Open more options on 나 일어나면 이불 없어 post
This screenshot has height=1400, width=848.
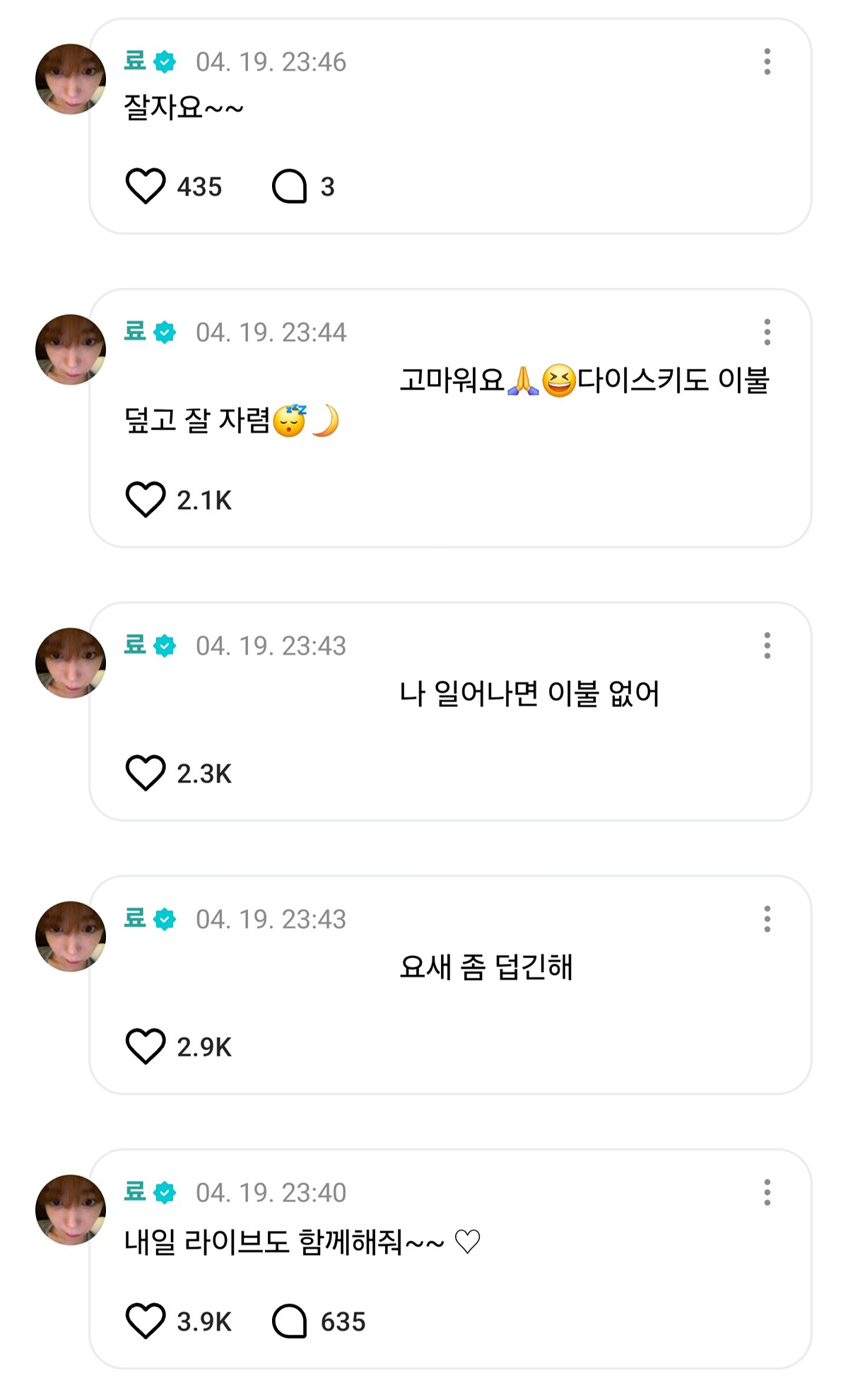[x=767, y=646]
